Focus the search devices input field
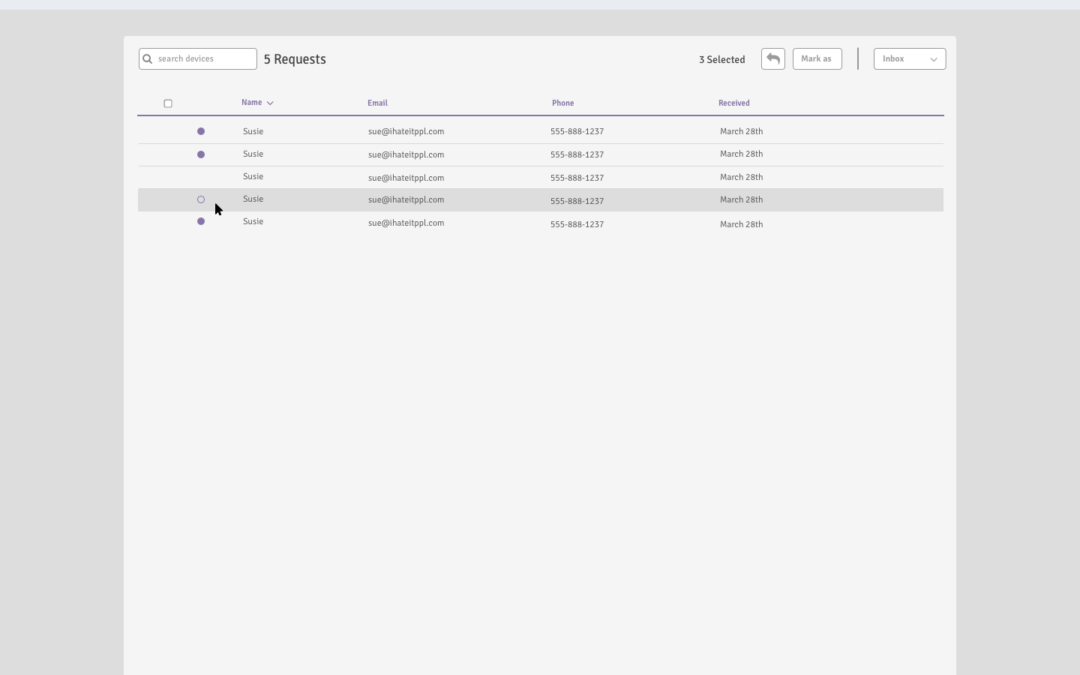This screenshot has width=1080, height=675. [x=198, y=59]
